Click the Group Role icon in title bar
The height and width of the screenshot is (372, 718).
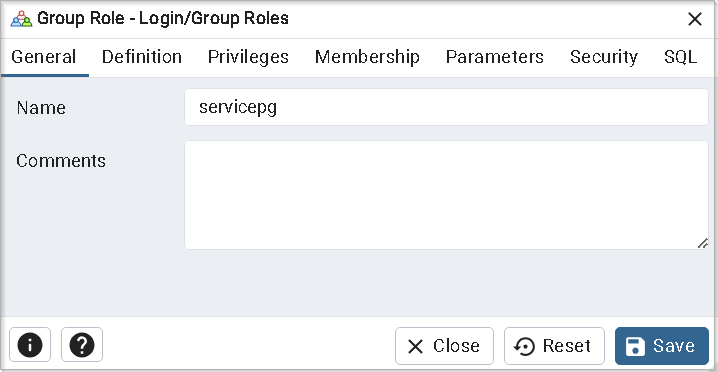[21, 19]
